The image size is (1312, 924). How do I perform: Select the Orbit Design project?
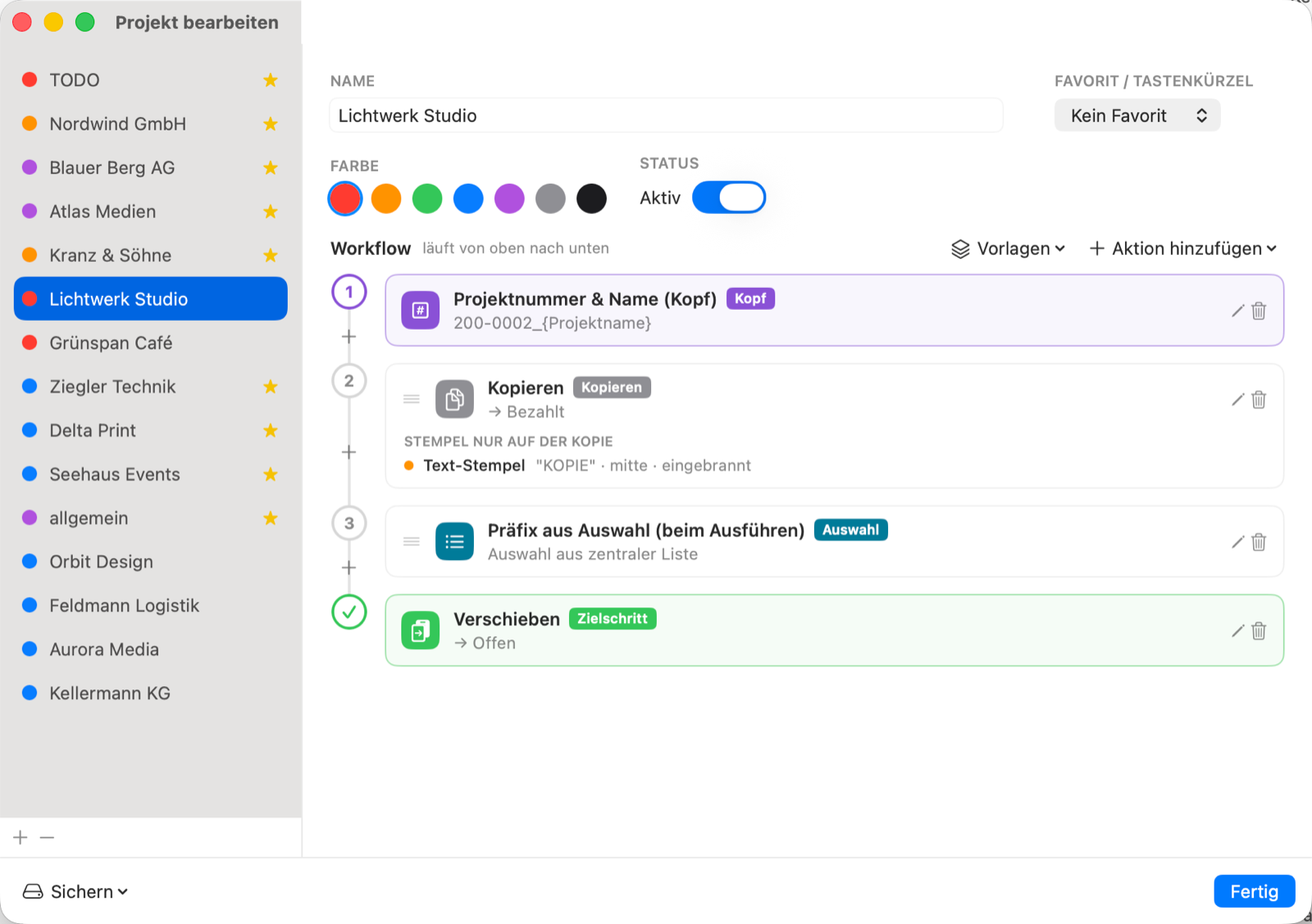(151, 562)
